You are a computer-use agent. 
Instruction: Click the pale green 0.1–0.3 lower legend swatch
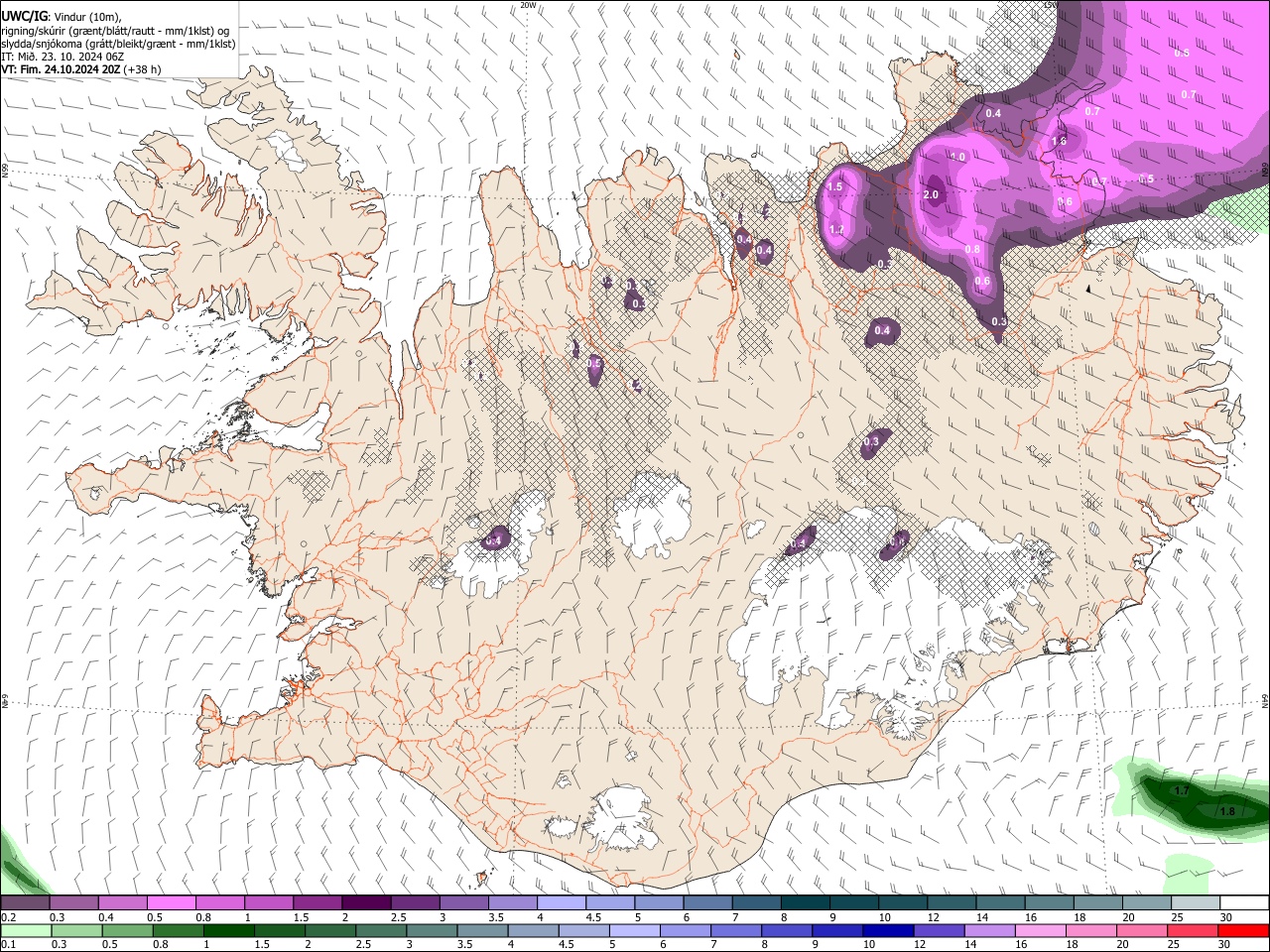click(x=26, y=930)
